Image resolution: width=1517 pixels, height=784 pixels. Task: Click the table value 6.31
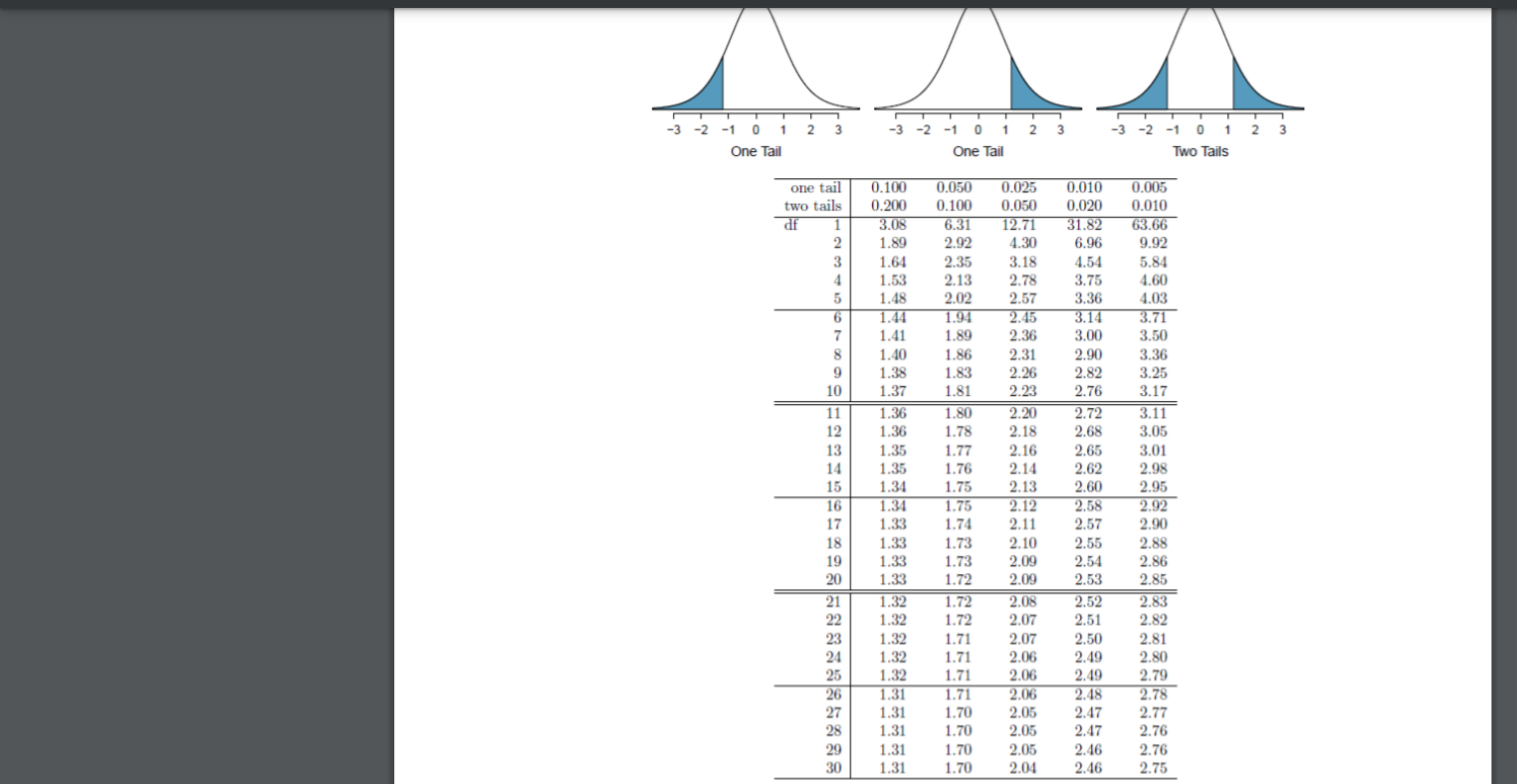click(958, 225)
